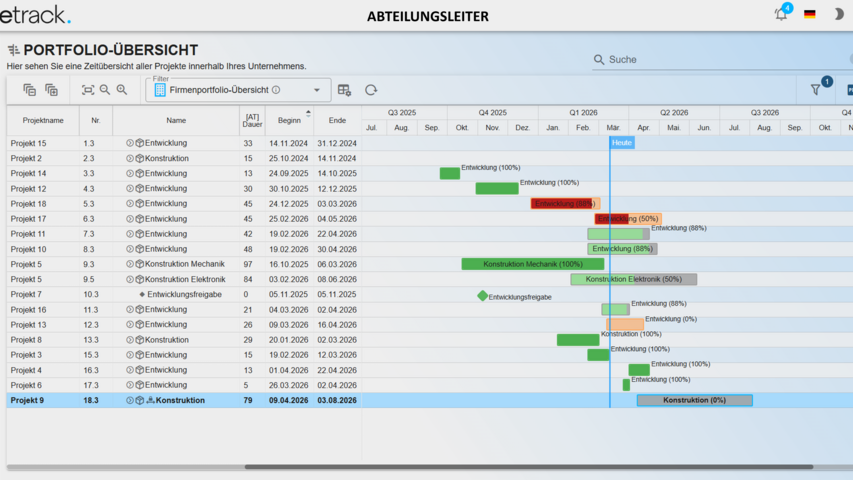Click package icon in Projekt 11 row

(140, 234)
